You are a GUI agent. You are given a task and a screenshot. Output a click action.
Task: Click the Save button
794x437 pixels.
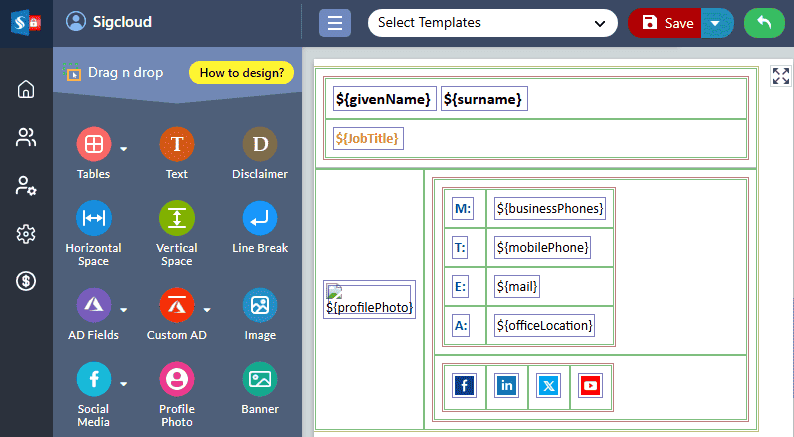667,23
